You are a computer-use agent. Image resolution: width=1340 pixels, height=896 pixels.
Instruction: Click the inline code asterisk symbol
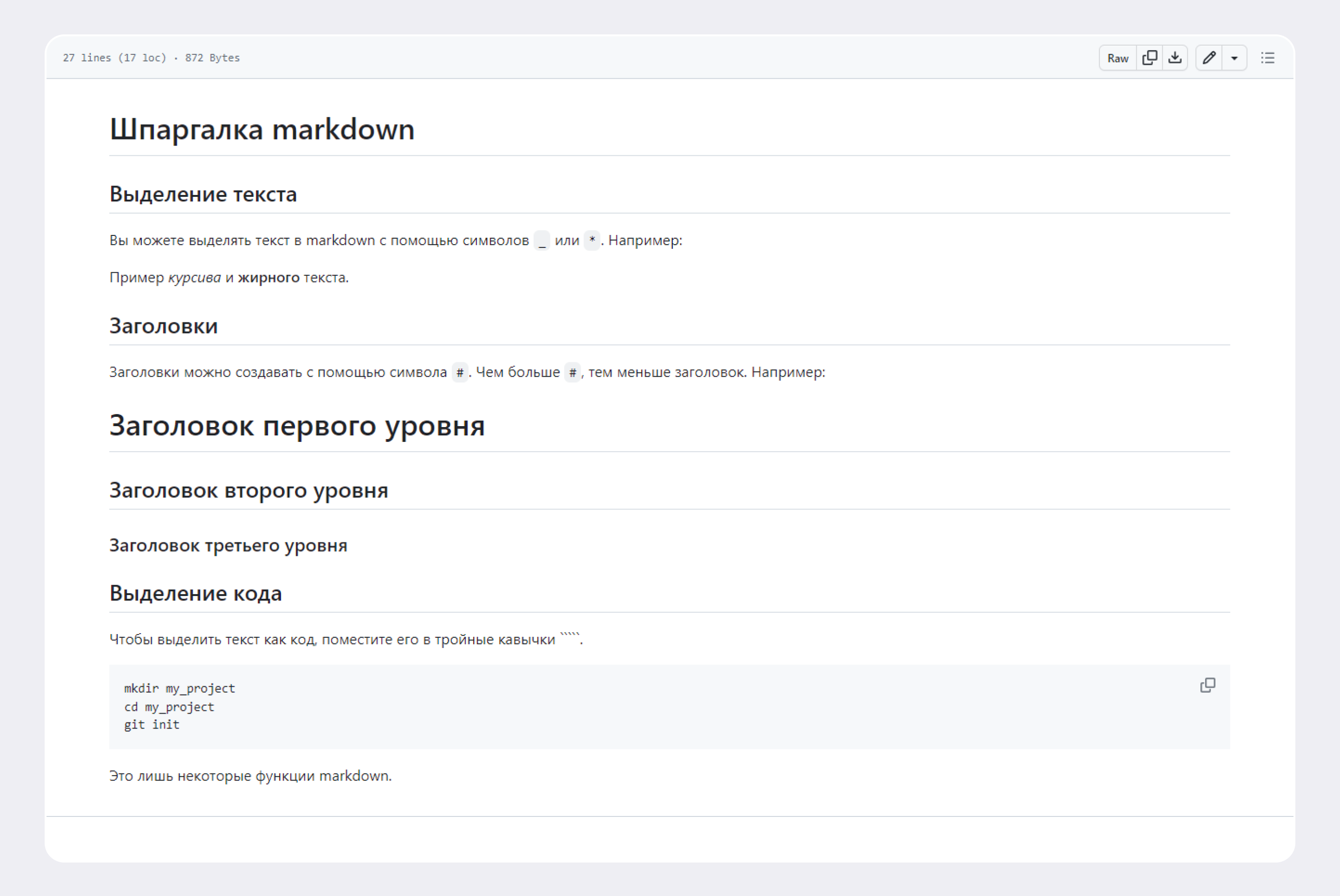[592, 241]
